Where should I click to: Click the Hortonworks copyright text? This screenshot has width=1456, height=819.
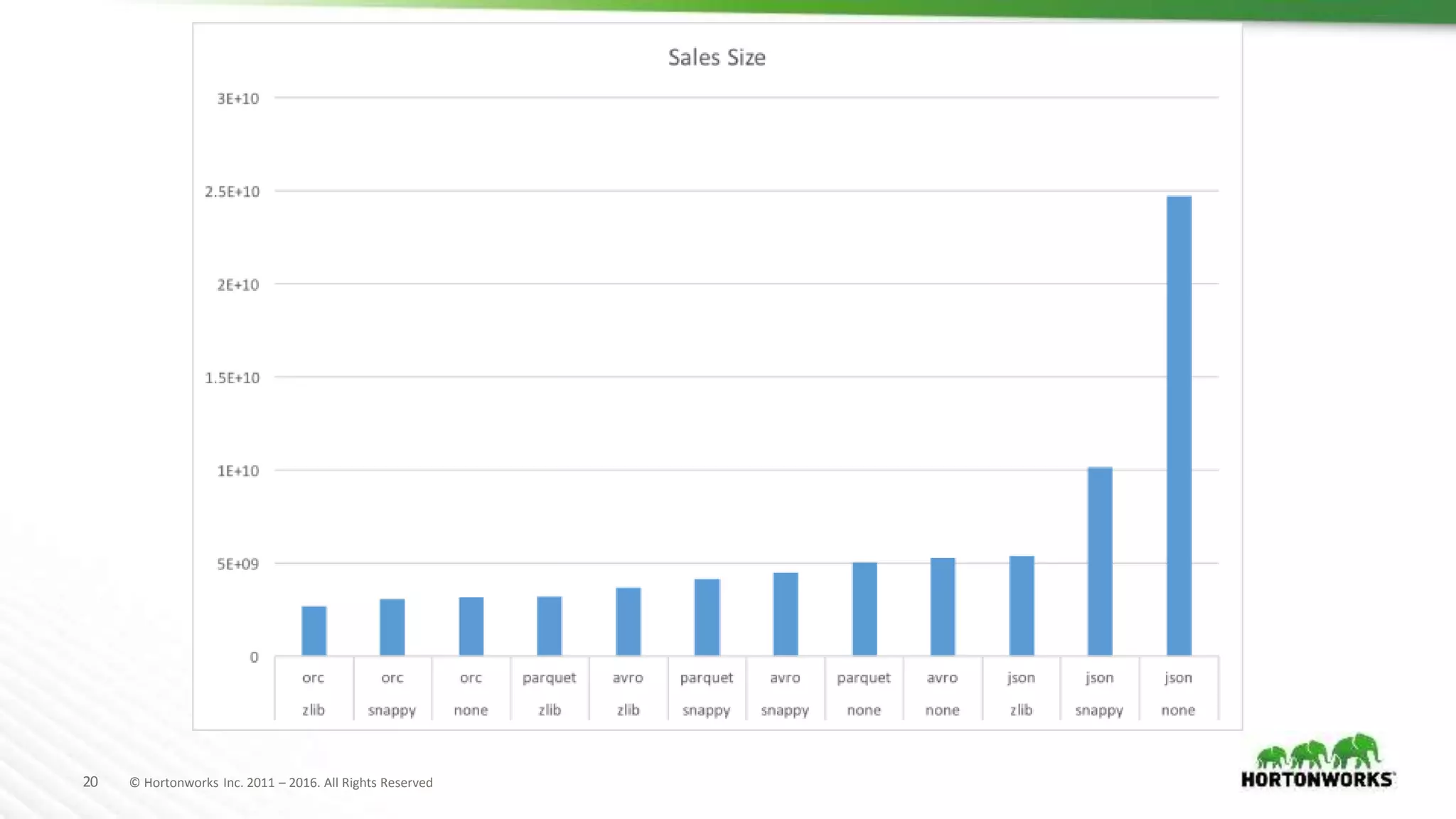point(281,783)
